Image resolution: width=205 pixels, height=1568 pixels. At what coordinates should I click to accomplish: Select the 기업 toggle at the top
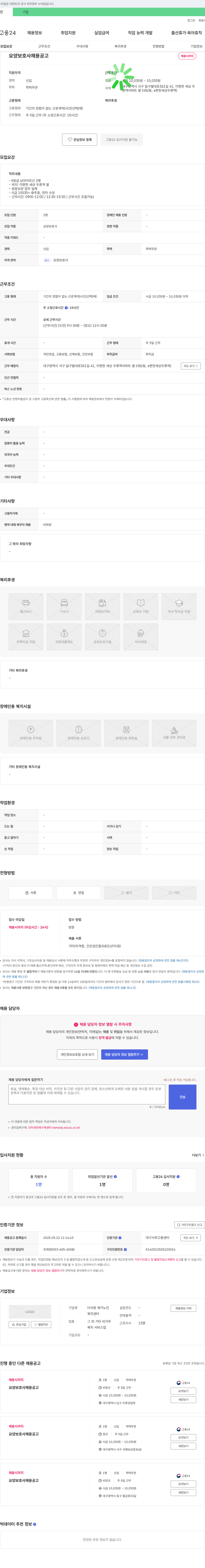26,12
